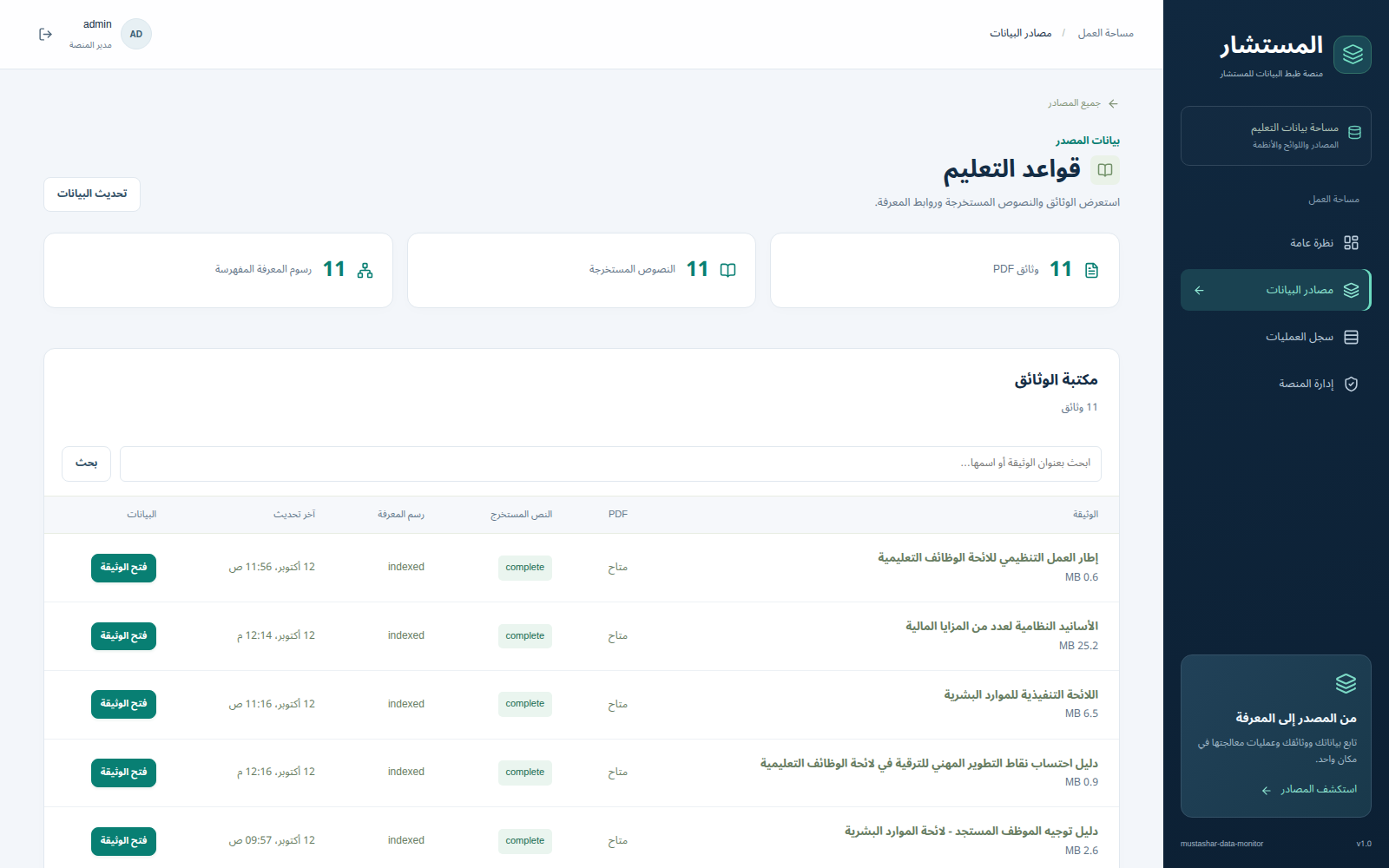Click complete badge in اللائحة التنفيذية row
Viewport: 1389px width, 868px height.
[x=525, y=704]
